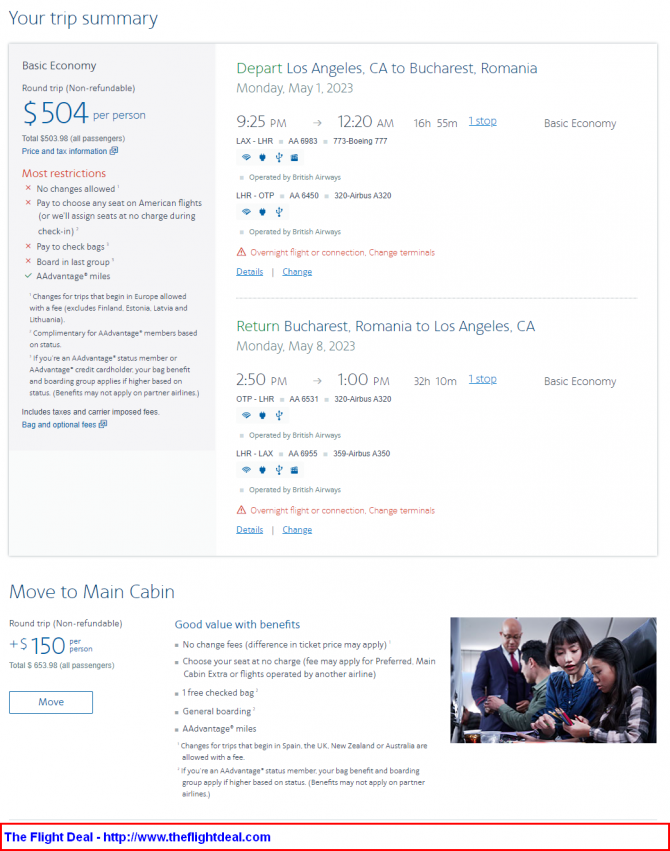Click the Wi-Fi icon under flight AA 6450
This screenshot has width=670, height=851.
point(246,212)
